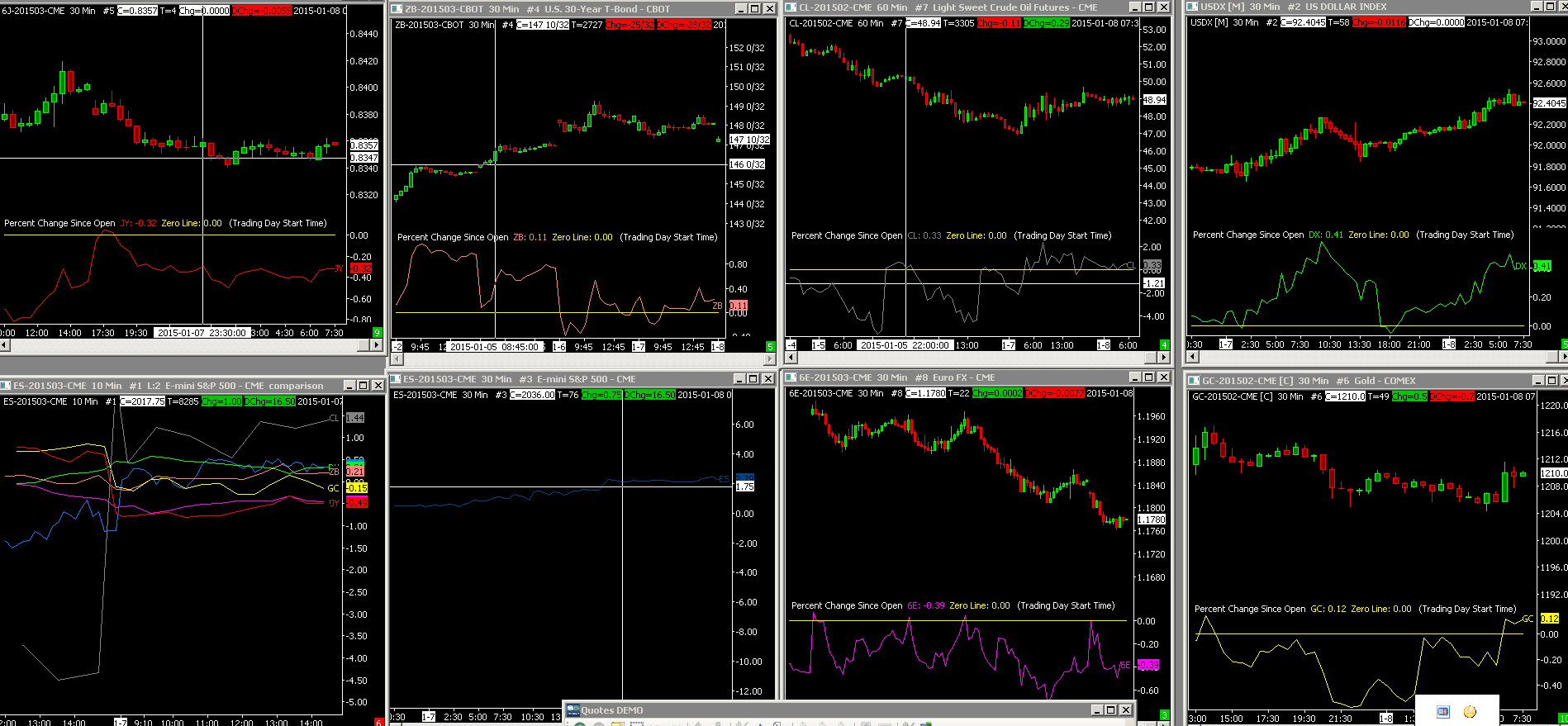The height and width of the screenshot is (726, 1568).
Task: Click the ES-201503-CME 30 Min window icon
Action: 396,379
